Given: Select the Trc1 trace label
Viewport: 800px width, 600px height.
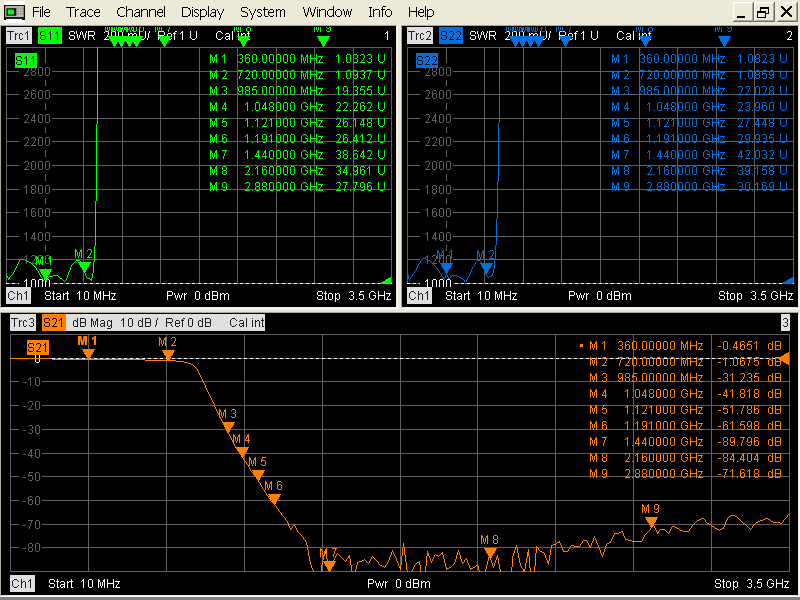Looking at the screenshot, I should click(17, 35).
